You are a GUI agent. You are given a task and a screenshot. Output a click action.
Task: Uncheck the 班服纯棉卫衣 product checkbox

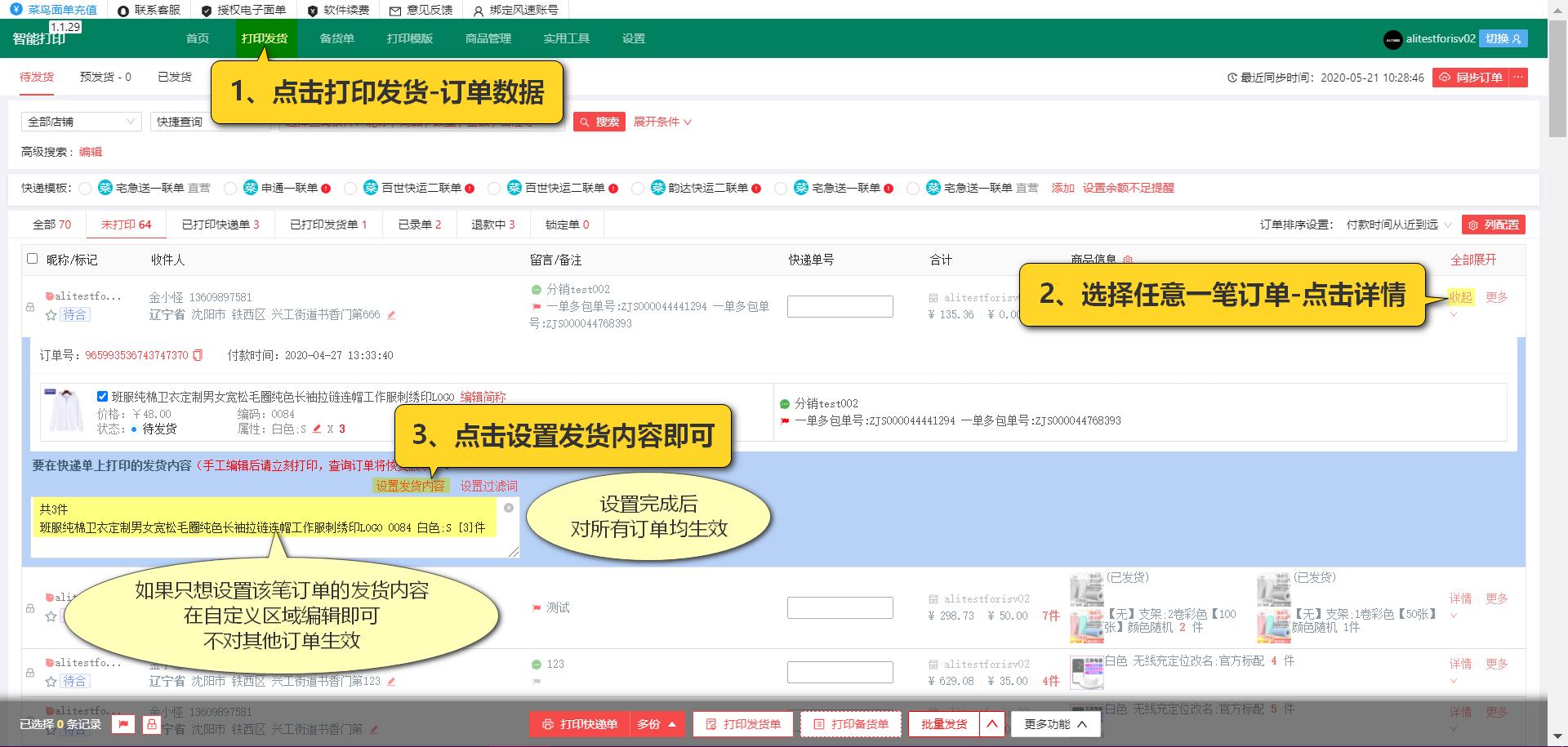pos(101,396)
